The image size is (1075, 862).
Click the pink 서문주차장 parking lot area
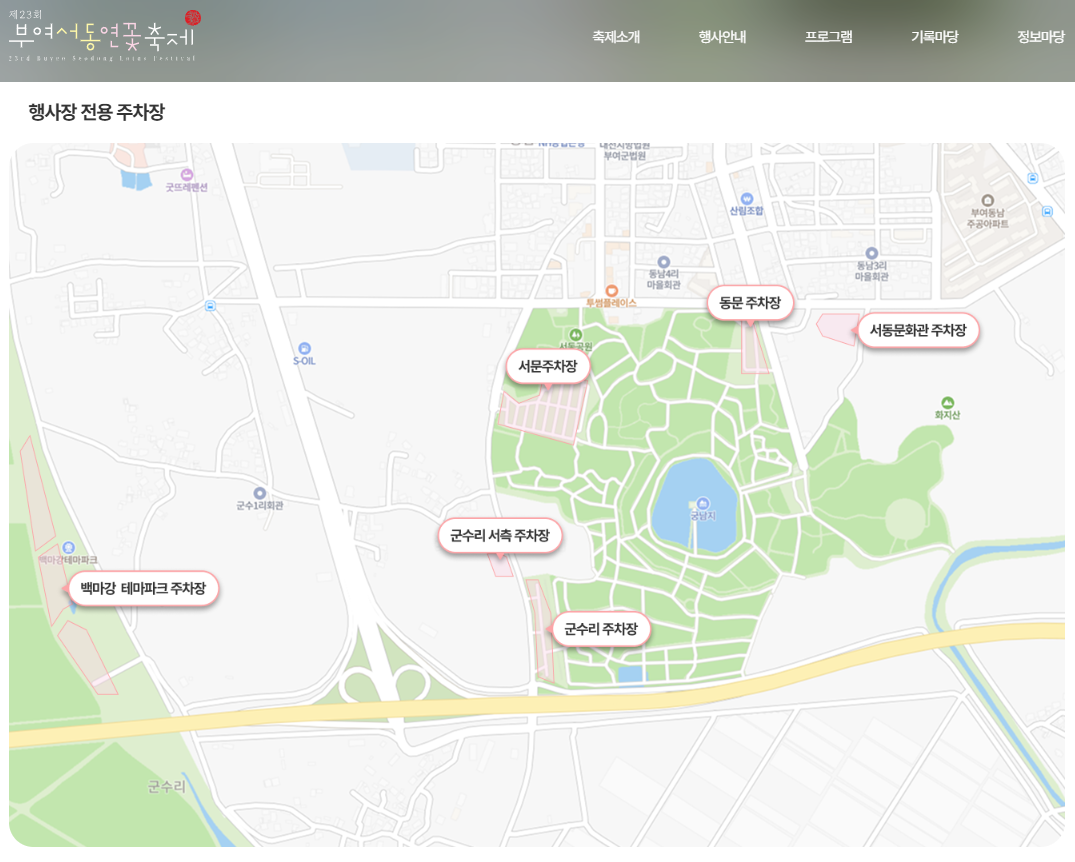[545, 414]
